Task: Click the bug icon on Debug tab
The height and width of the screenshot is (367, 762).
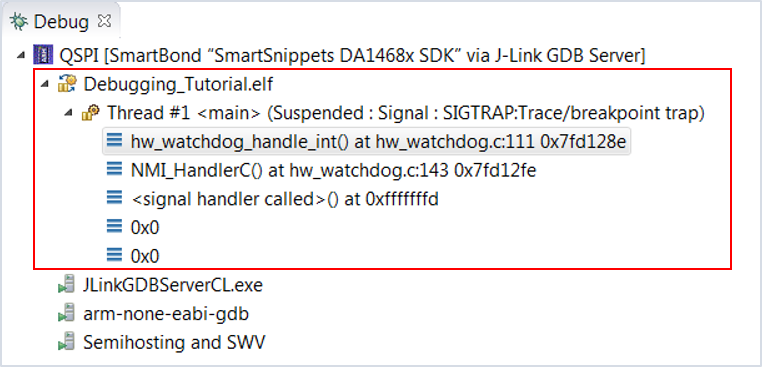Action: (x=18, y=21)
